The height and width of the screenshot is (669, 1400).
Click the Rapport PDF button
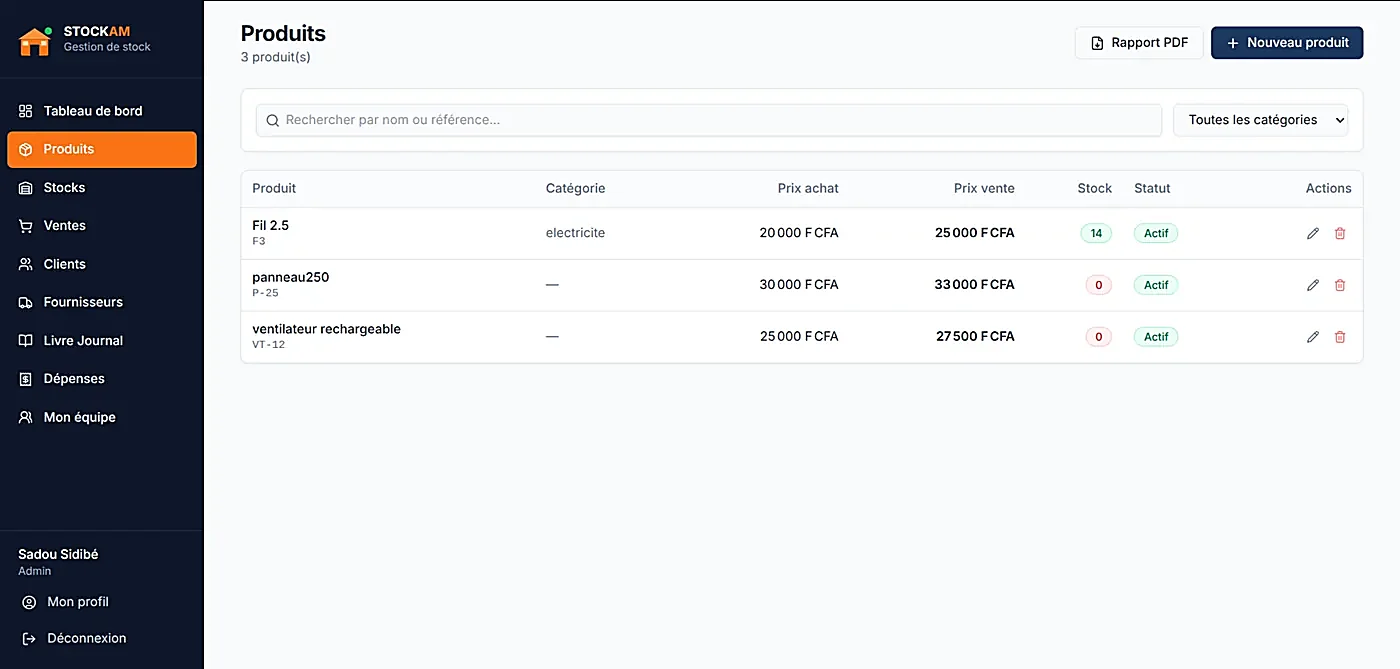1139,43
